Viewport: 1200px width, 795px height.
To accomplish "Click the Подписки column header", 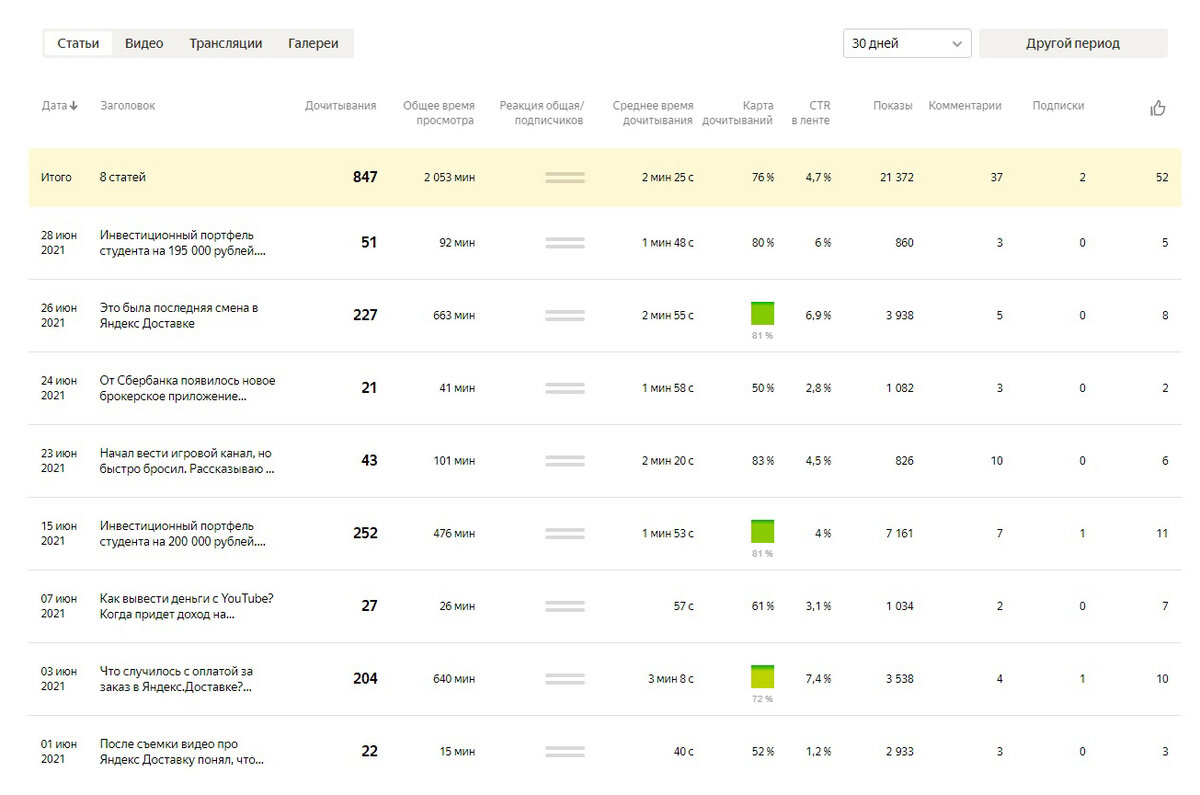I will [x=1058, y=105].
